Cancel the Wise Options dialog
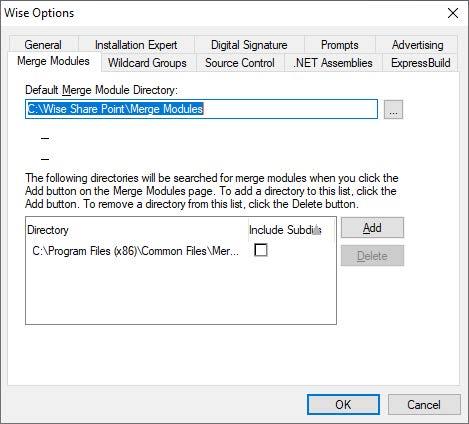 click(x=424, y=405)
